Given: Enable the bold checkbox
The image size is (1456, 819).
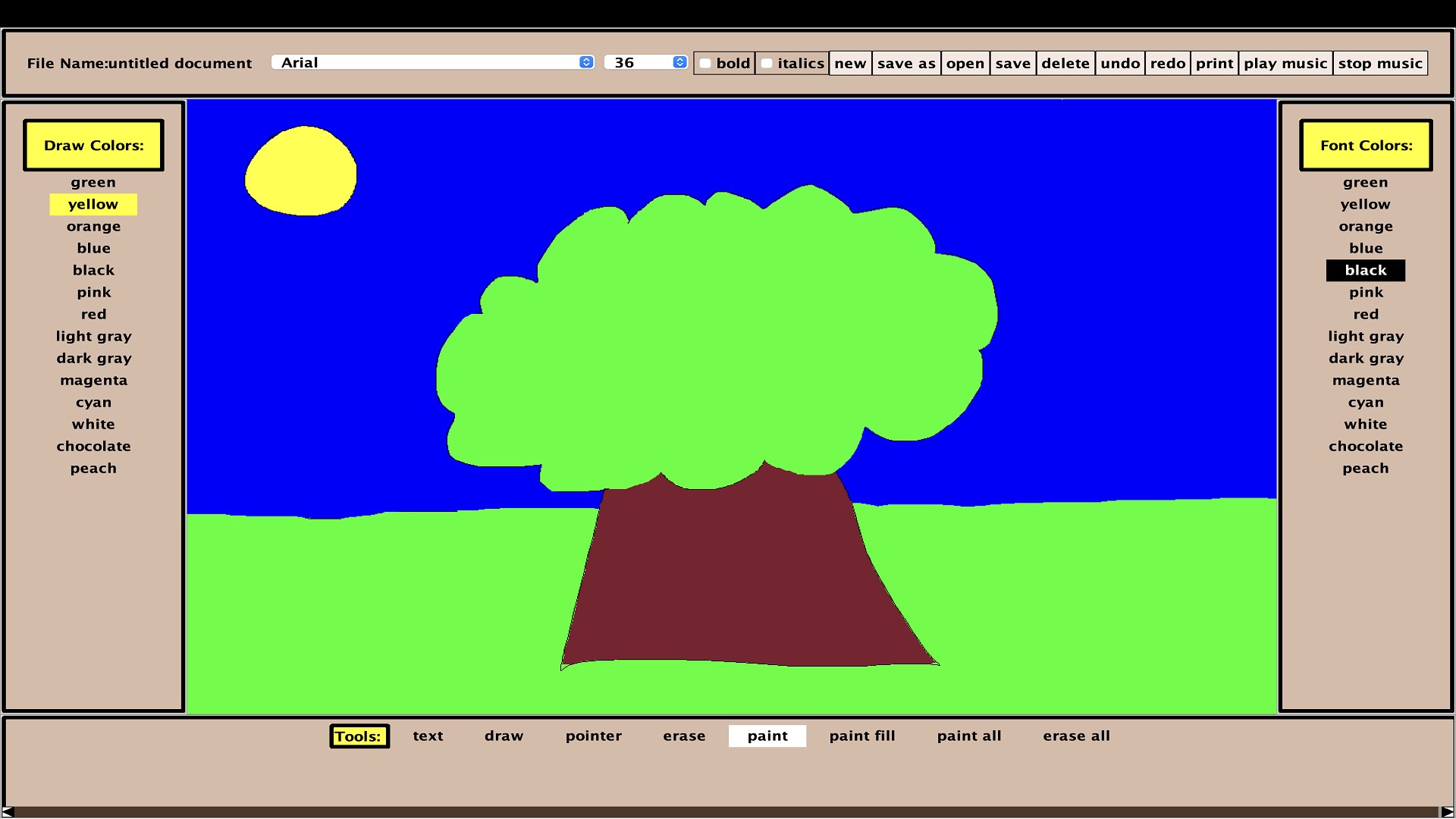Looking at the screenshot, I should pyautogui.click(x=706, y=63).
